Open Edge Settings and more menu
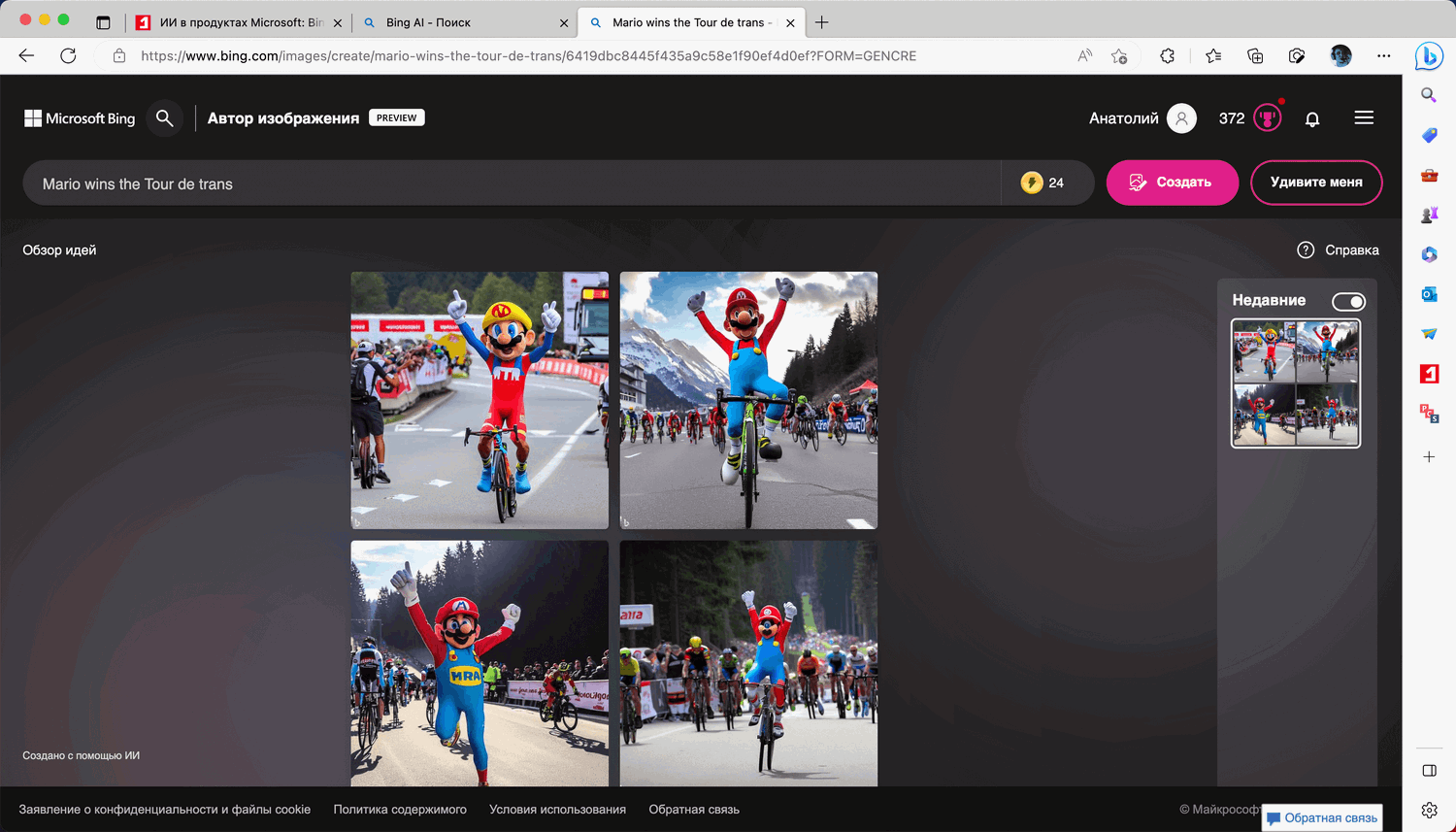Viewport: 1456px width, 832px height. tap(1384, 55)
